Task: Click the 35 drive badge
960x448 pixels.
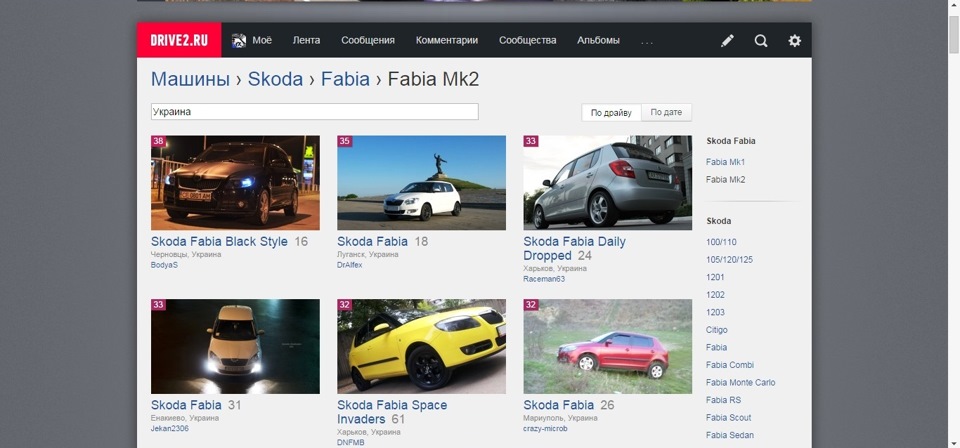Action: point(345,141)
